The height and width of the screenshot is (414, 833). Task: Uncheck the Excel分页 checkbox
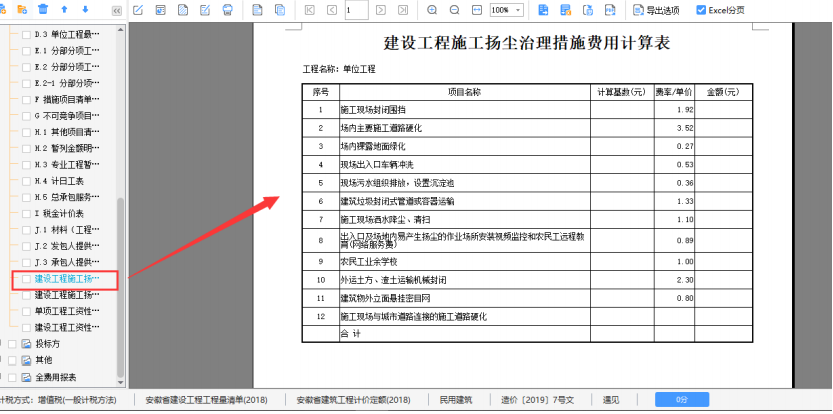pos(701,10)
